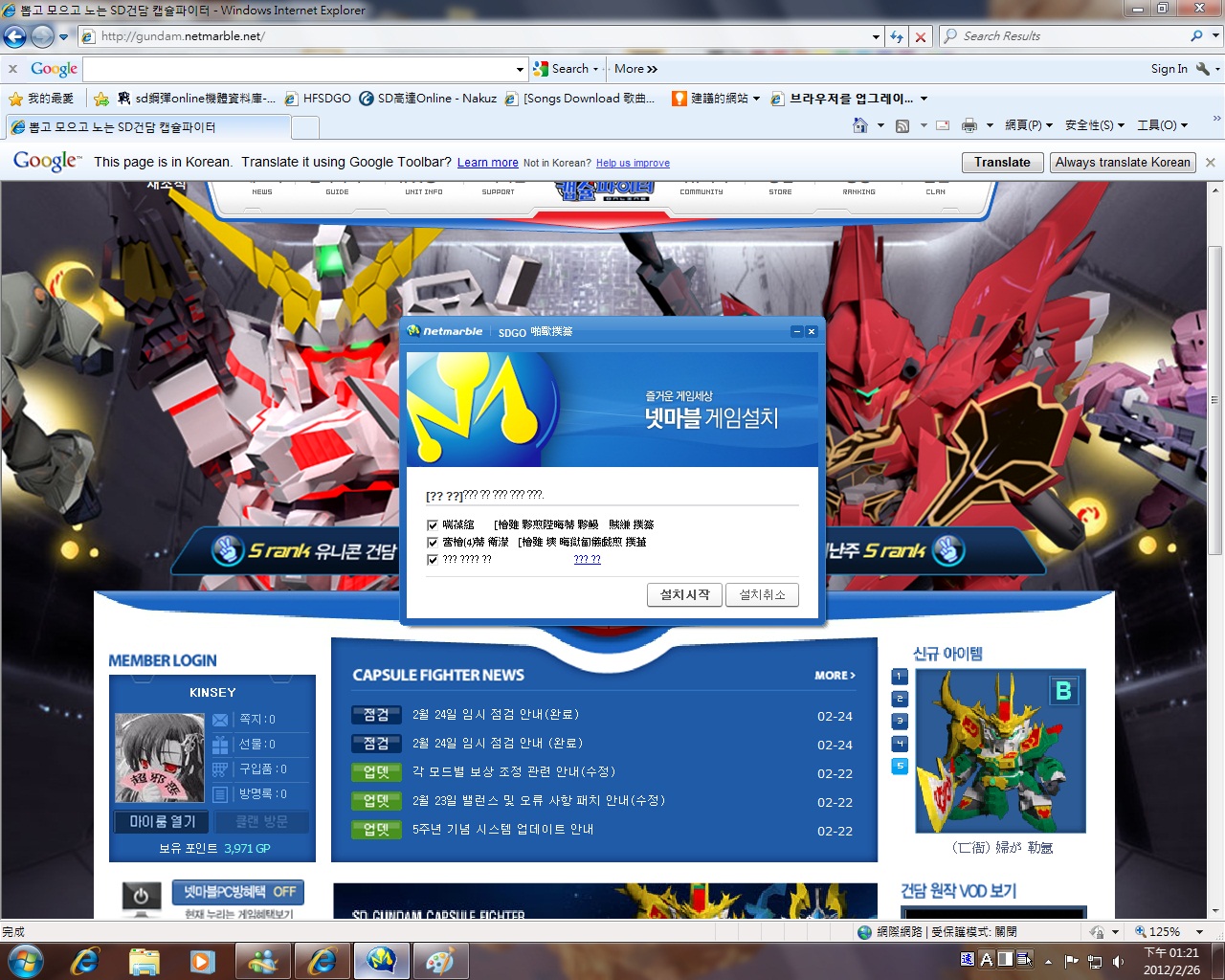Click the Print icon in the command bar
Viewport: 1225px width, 980px height.
pos(969,125)
